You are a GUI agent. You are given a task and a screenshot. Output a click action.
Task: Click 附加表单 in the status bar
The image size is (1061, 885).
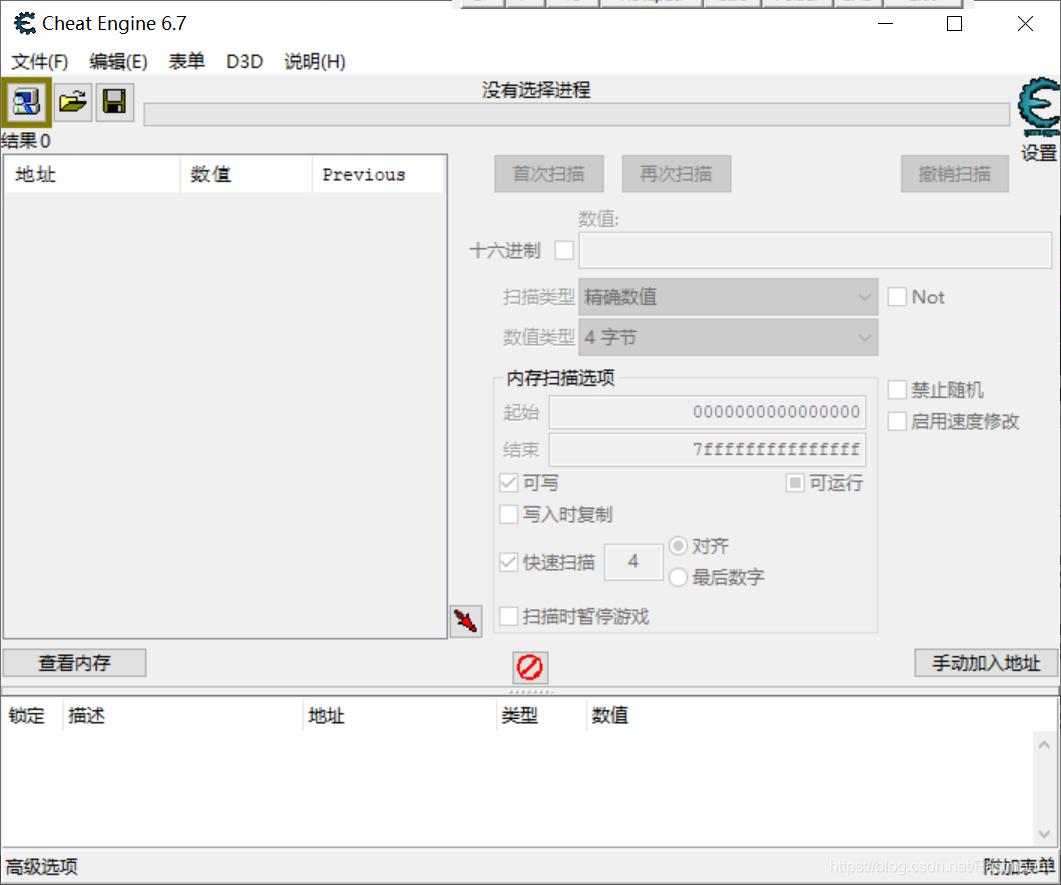(x=1019, y=867)
